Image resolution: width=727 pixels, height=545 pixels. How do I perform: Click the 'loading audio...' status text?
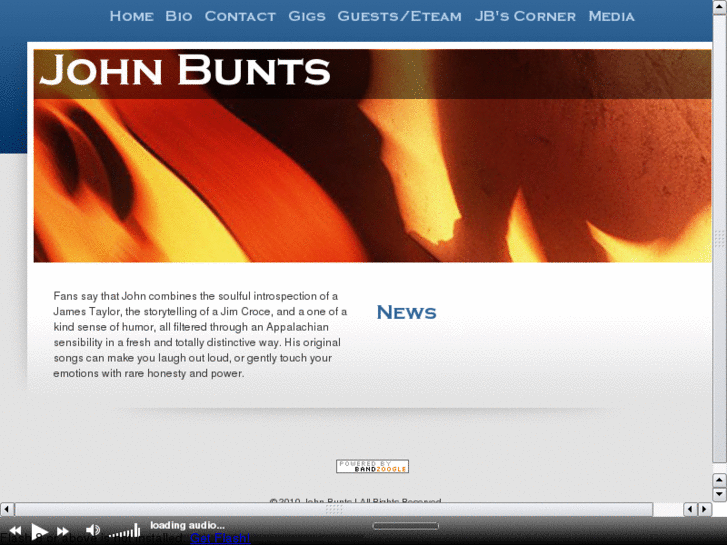coord(187,525)
